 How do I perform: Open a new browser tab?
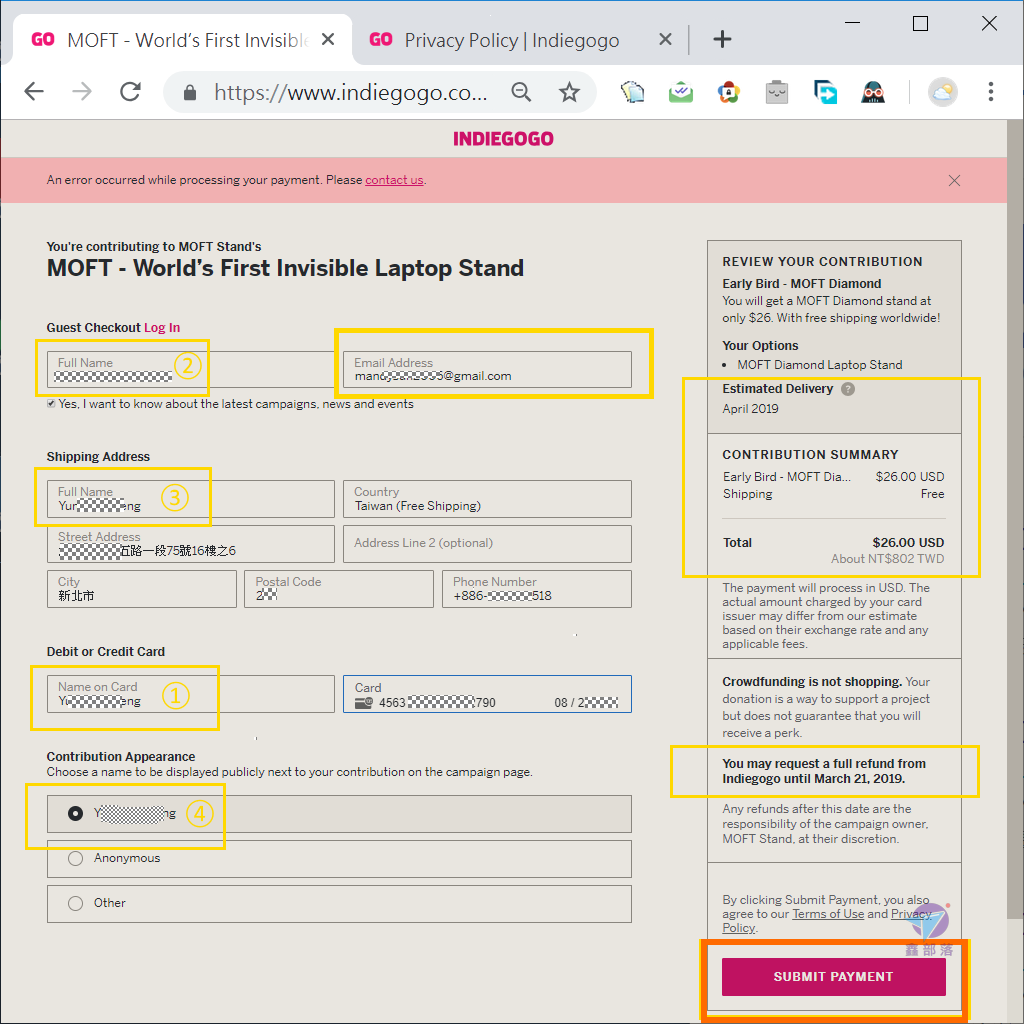(722, 40)
